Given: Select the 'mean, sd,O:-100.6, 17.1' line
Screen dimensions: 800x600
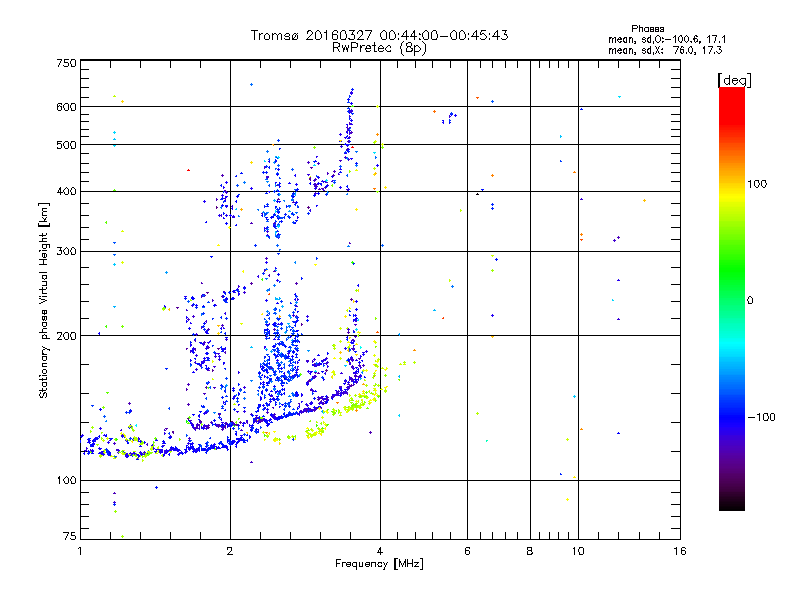Looking at the screenshot, I should point(667,39).
